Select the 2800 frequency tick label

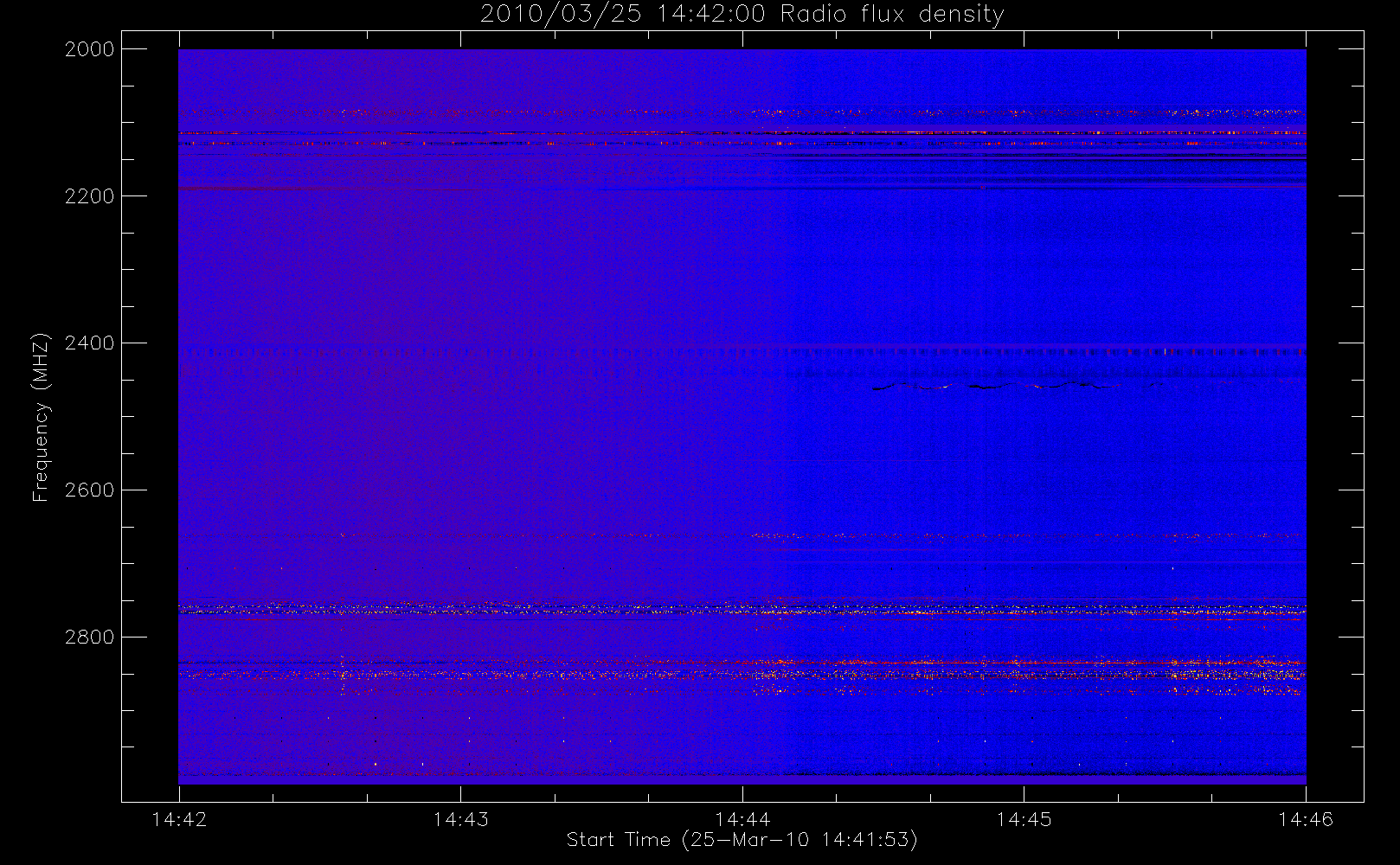pos(90,638)
